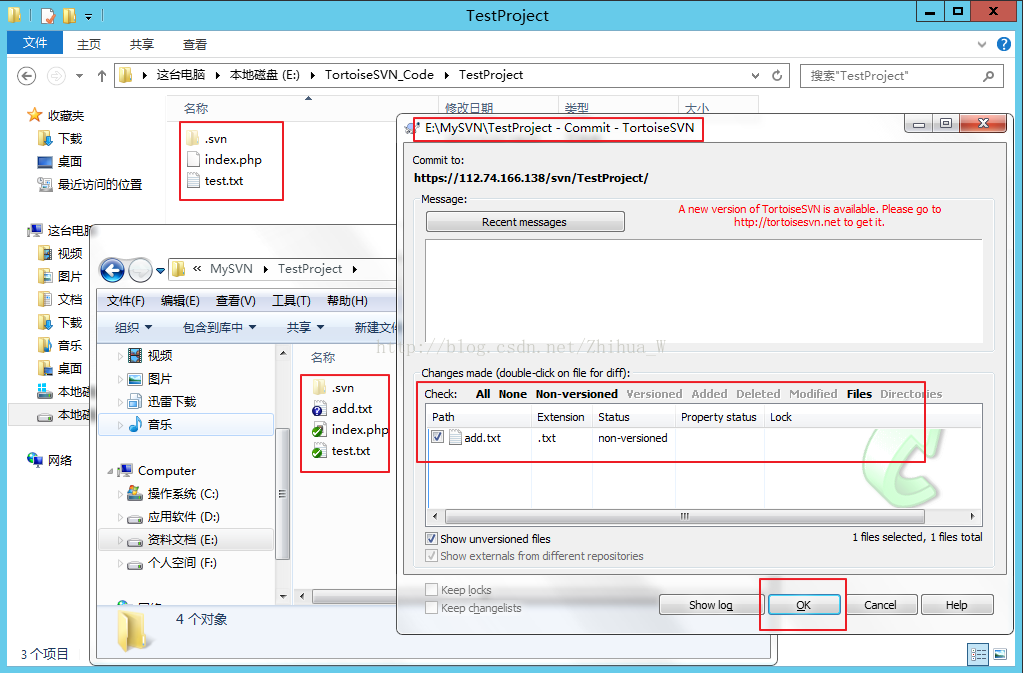Open the 组织 dropdown in MySVN toolbar

tap(133, 327)
